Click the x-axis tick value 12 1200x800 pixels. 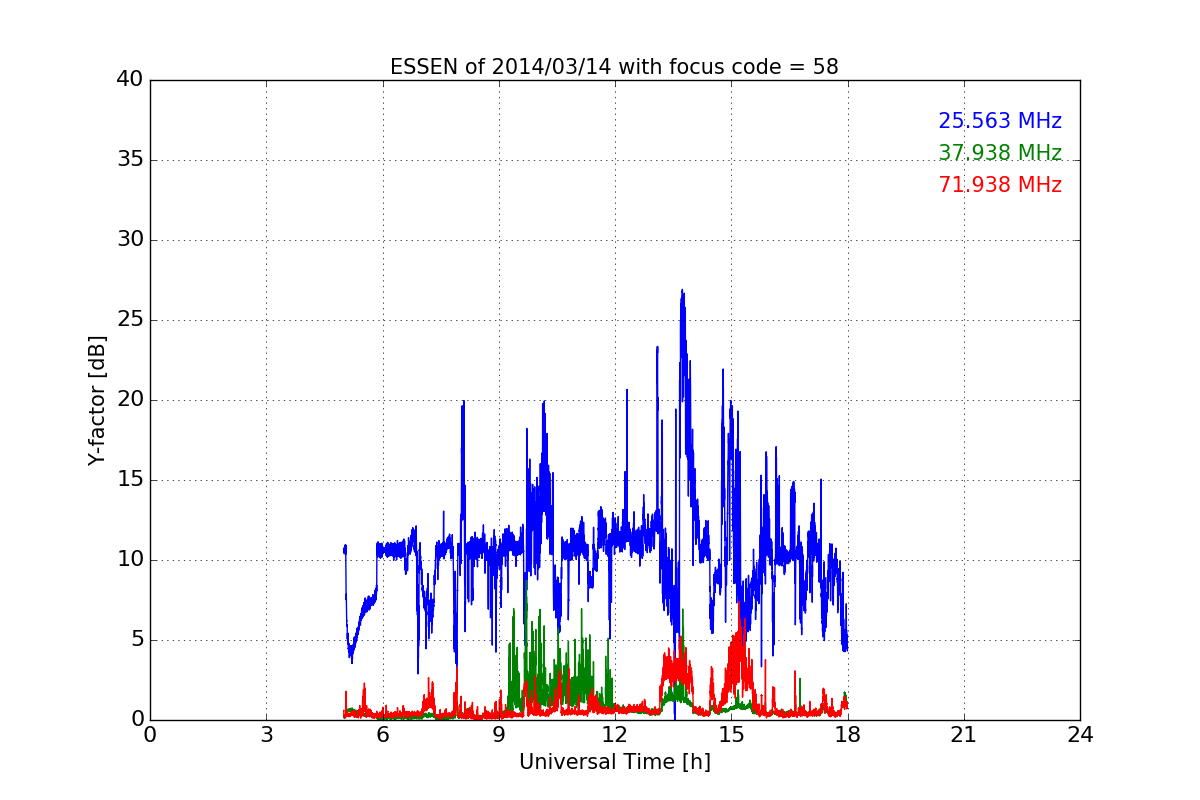click(x=615, y=735)
